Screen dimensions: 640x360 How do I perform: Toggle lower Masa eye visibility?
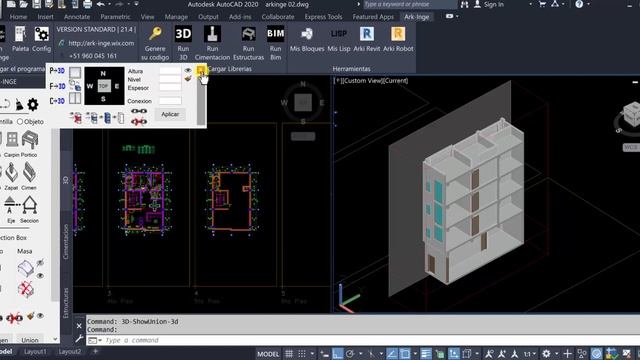tap(40, 276)
